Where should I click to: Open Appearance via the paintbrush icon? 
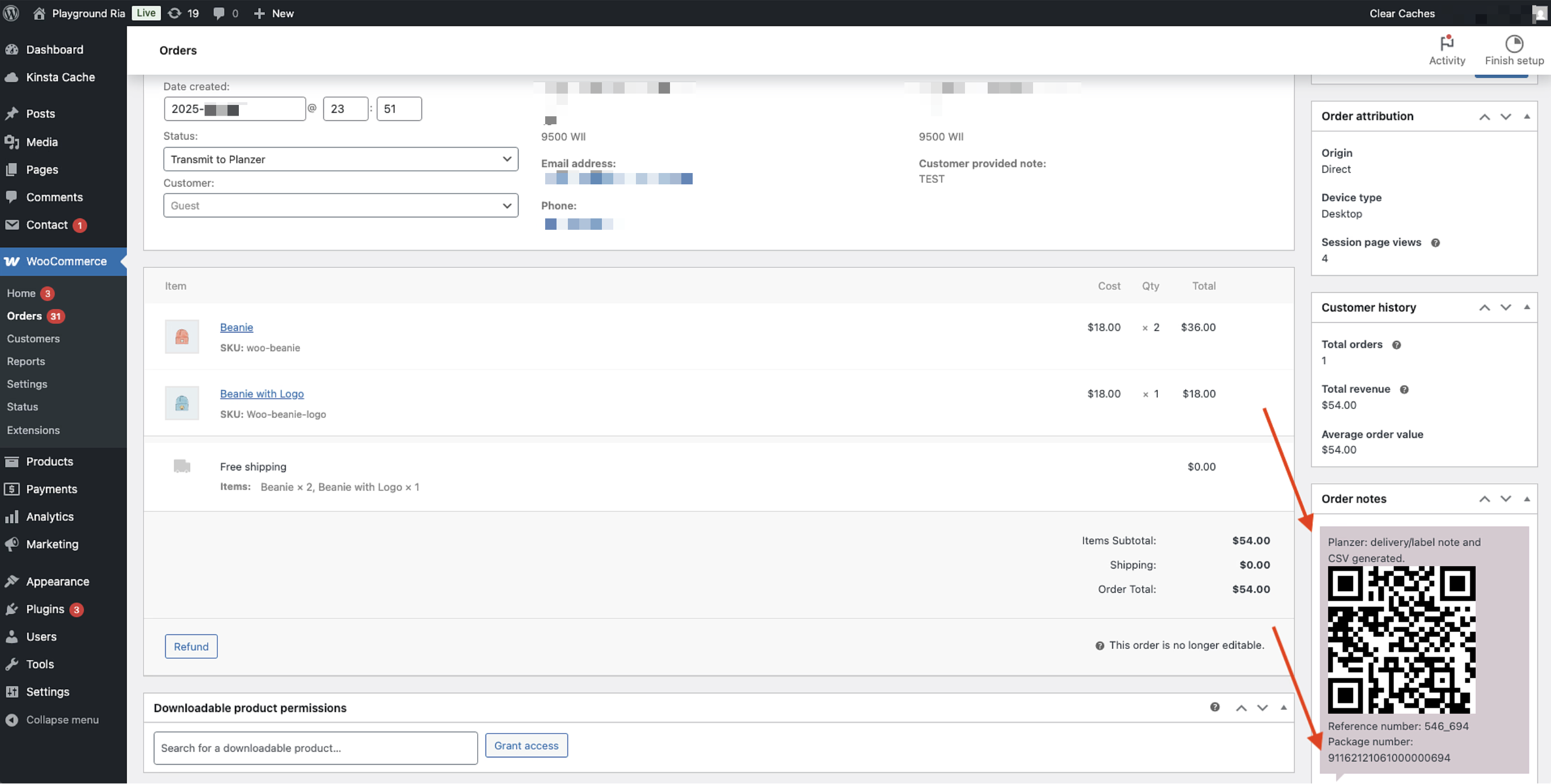(x=12, y=580)
